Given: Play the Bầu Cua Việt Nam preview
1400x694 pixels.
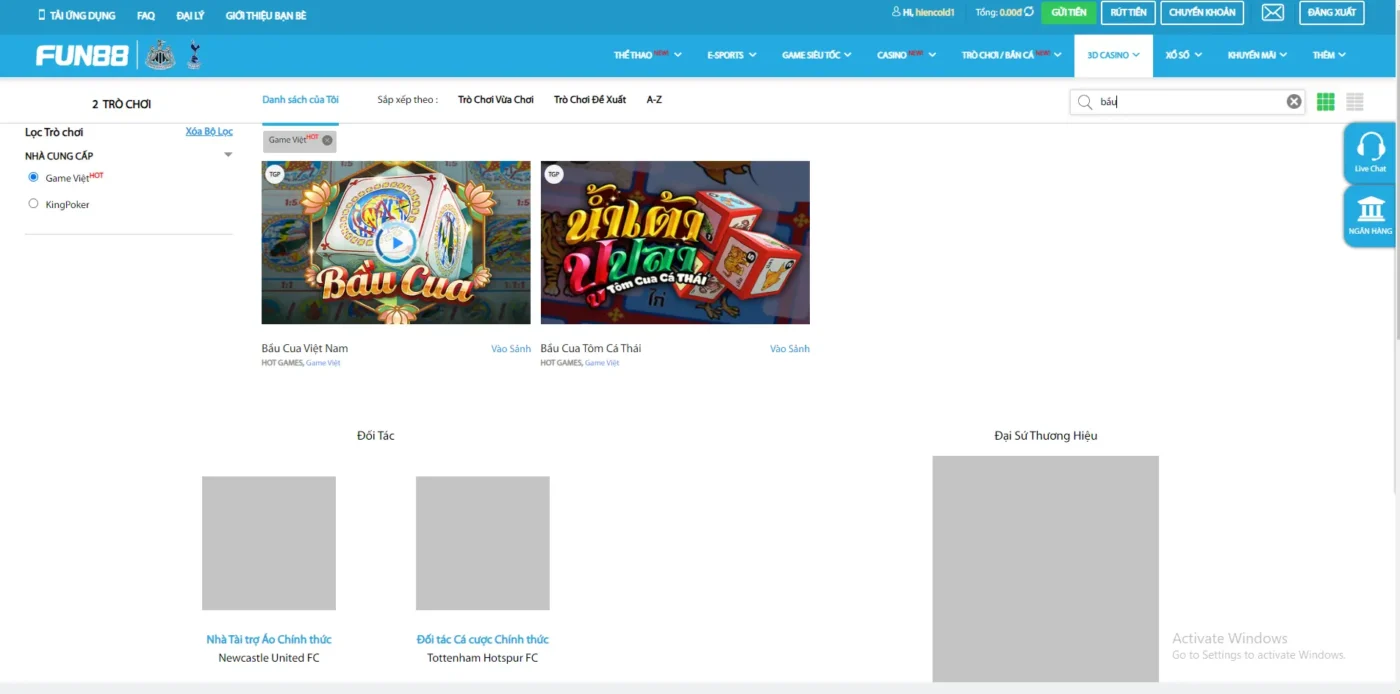Looking at the screenshot, I should click(396, 242).
